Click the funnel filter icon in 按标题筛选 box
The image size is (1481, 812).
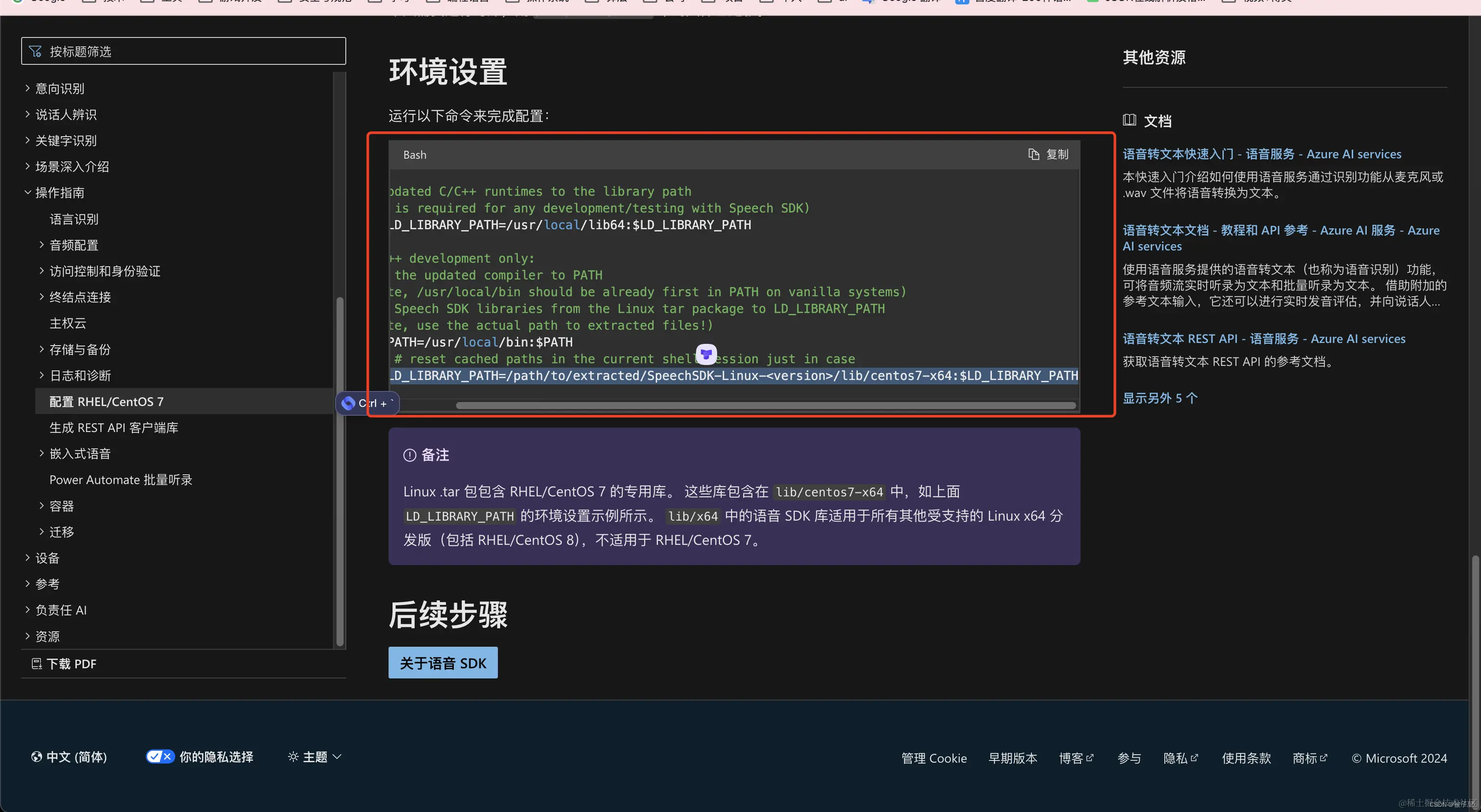[x=35, y=50]
